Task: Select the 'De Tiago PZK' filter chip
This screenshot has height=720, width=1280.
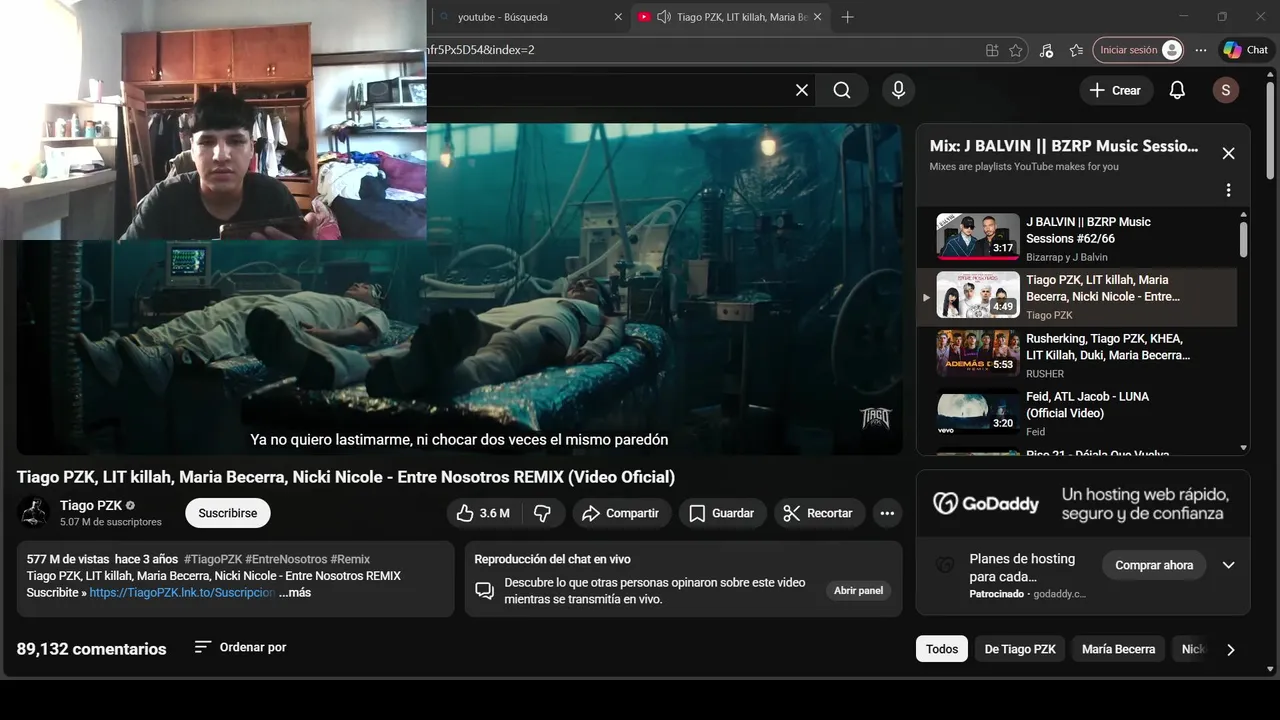Action: 1020,649
